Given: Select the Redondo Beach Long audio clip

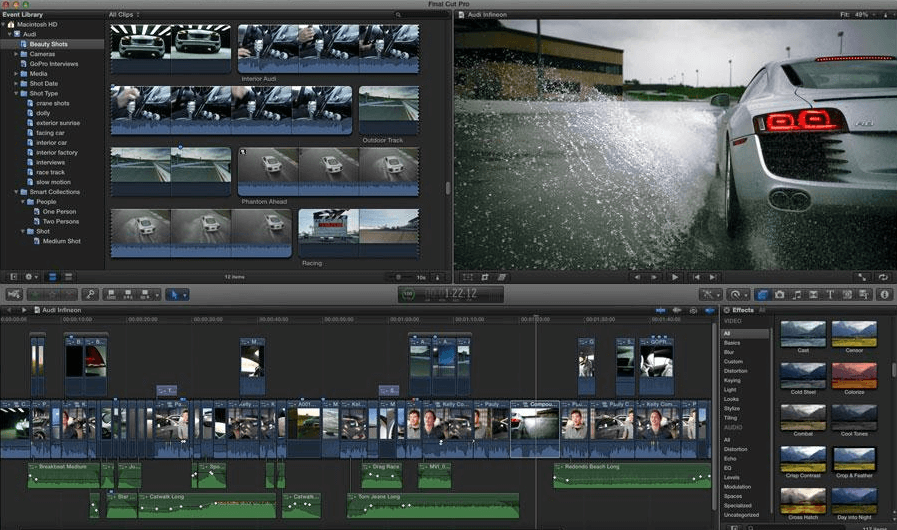Looking at the screenshot, I should (x=632, y=476).
